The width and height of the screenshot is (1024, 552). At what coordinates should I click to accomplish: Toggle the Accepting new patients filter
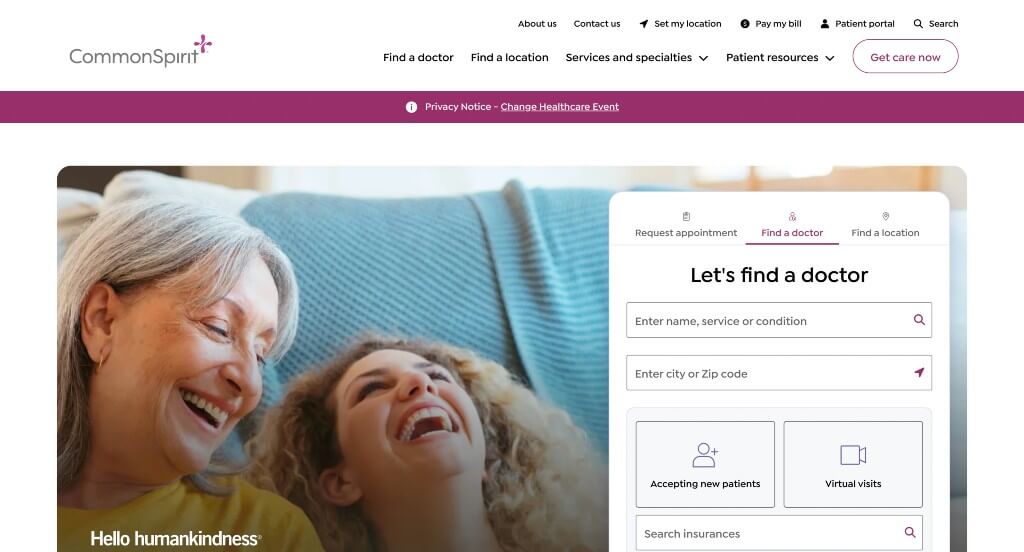705,464
